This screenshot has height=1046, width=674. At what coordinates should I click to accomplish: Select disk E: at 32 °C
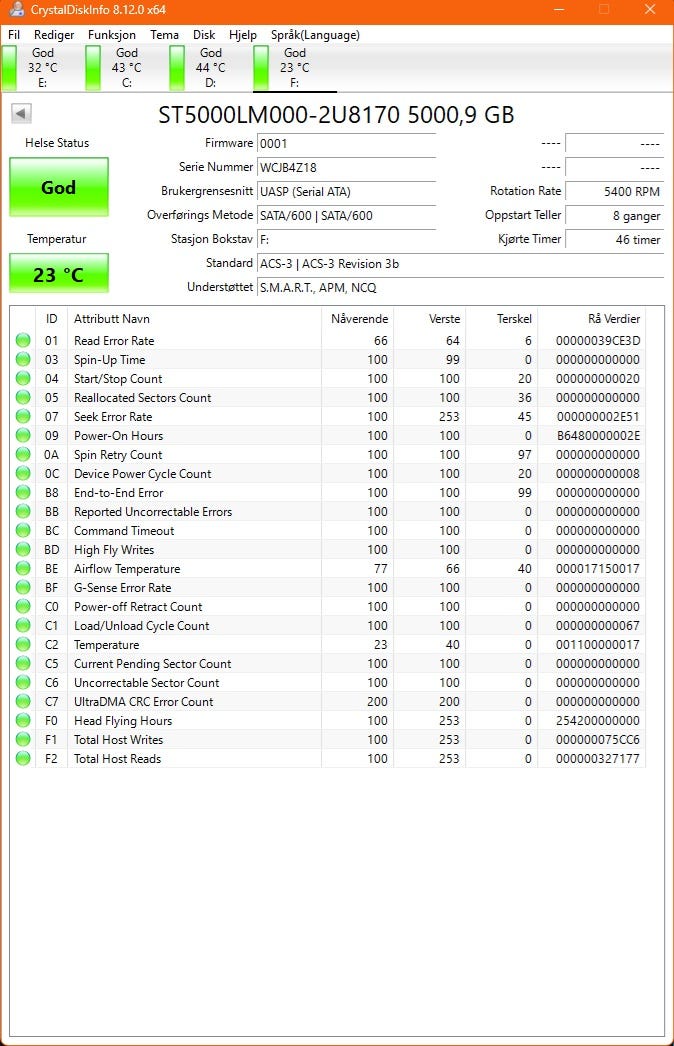[42, 67]
